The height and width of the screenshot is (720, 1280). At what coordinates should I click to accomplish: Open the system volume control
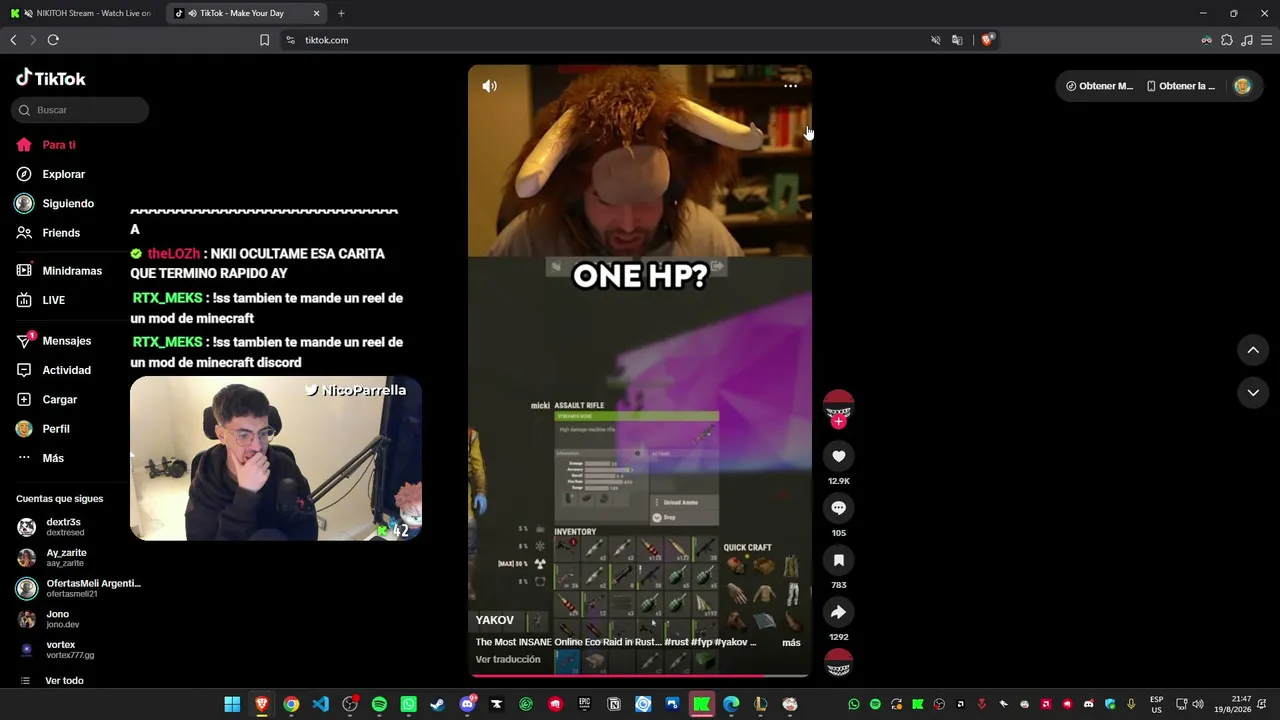tap(1198, 705)
